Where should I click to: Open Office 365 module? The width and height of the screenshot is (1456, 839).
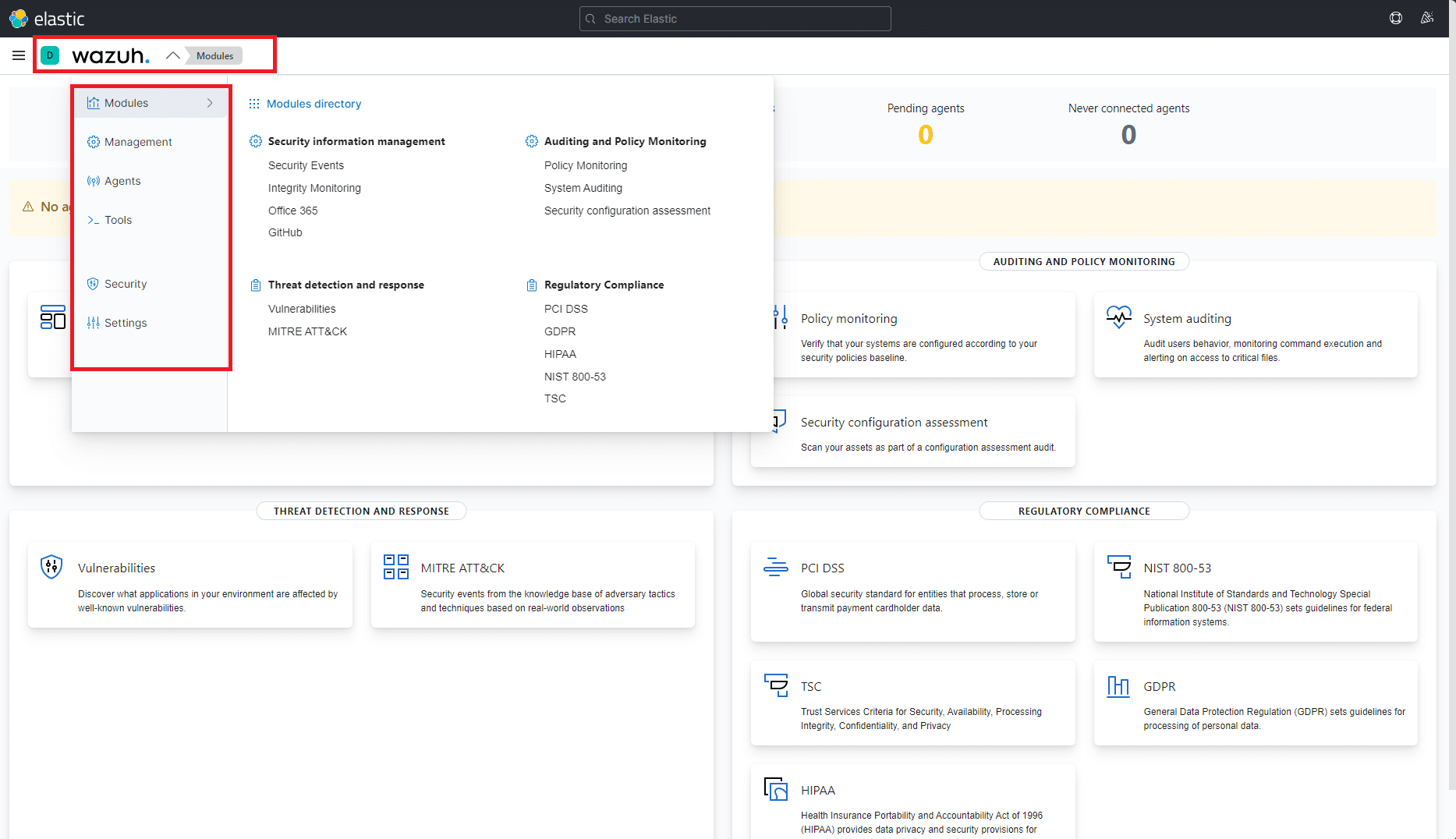[292, 211]
